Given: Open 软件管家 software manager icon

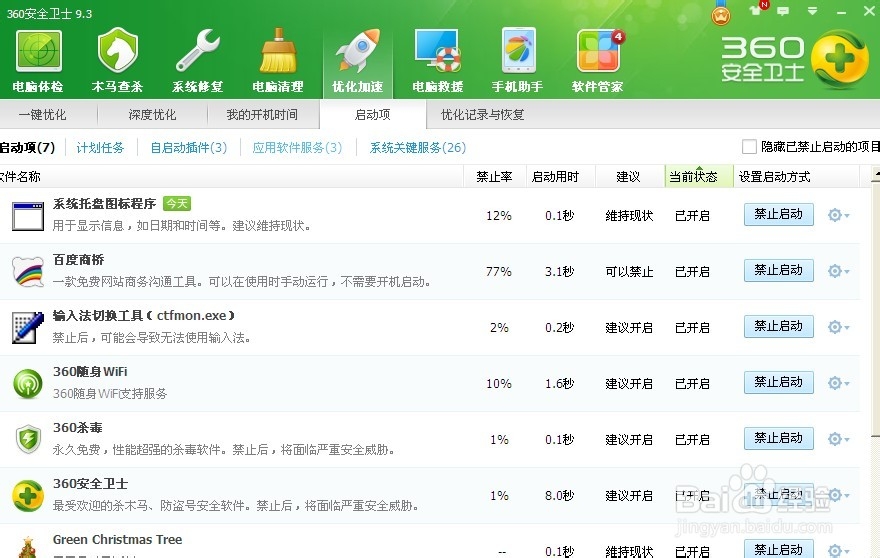Looking at the screenshot, I should pos(598,61).
